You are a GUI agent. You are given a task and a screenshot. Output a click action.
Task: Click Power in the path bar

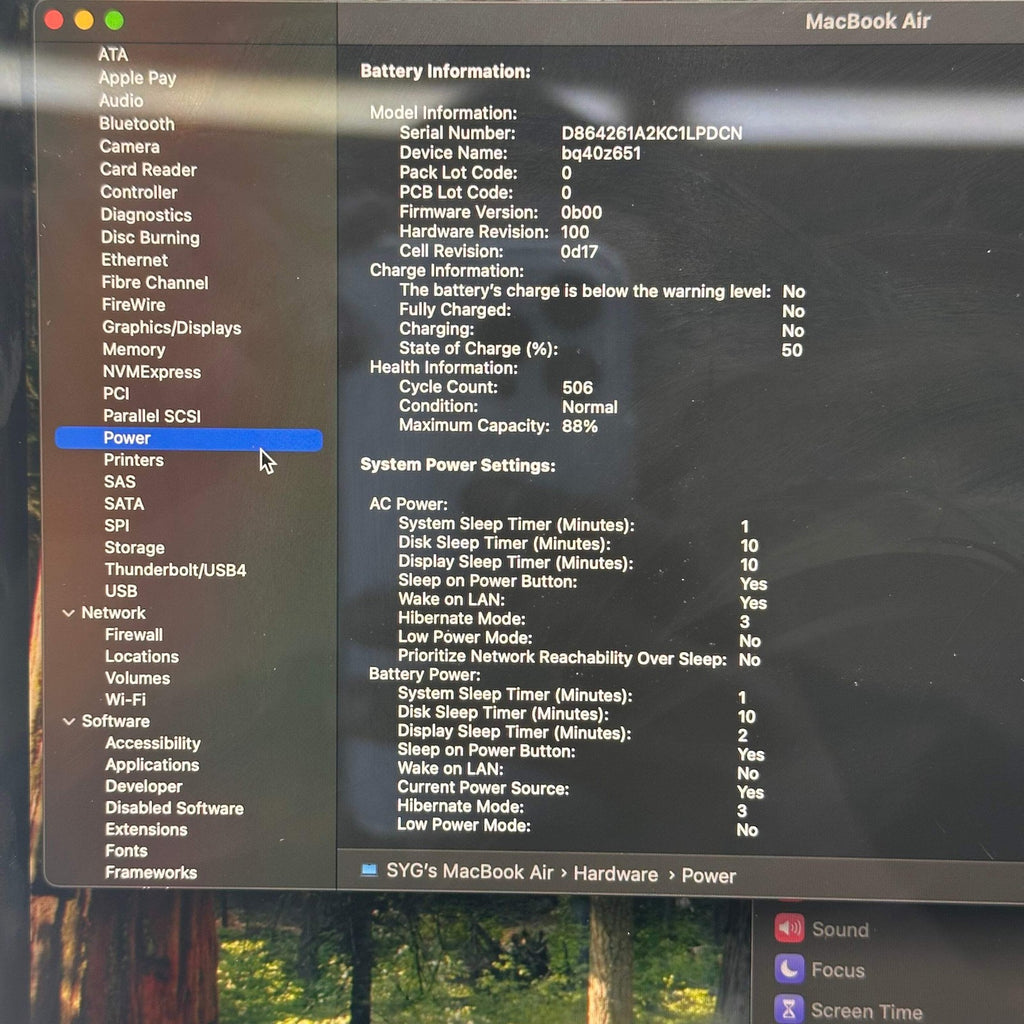(x=709, y=876)
